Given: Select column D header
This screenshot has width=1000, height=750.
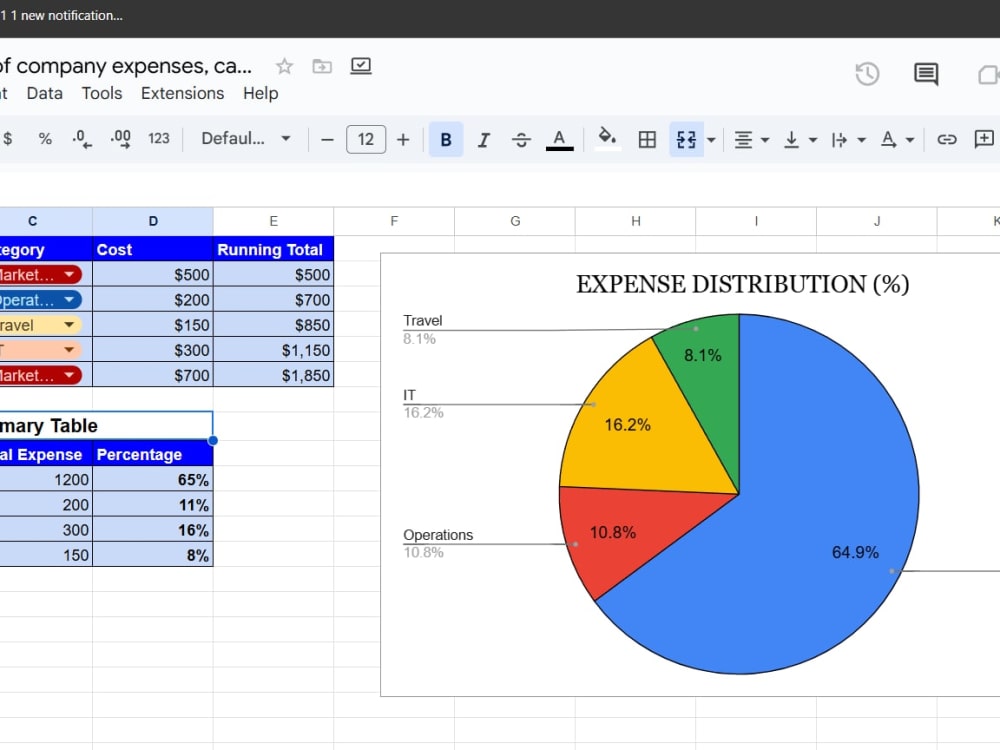Looking at the screenshot, I should [x=153, y=221].
